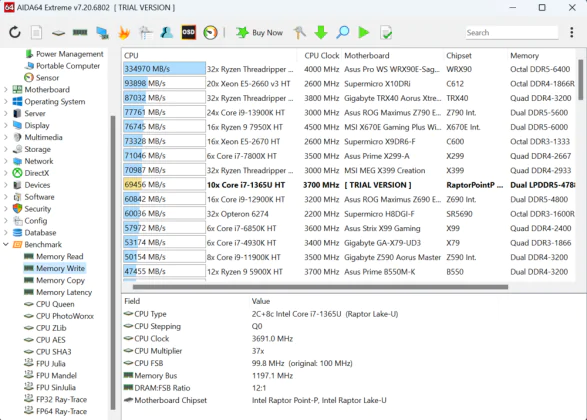Open the Report page icon

(36, 33)
